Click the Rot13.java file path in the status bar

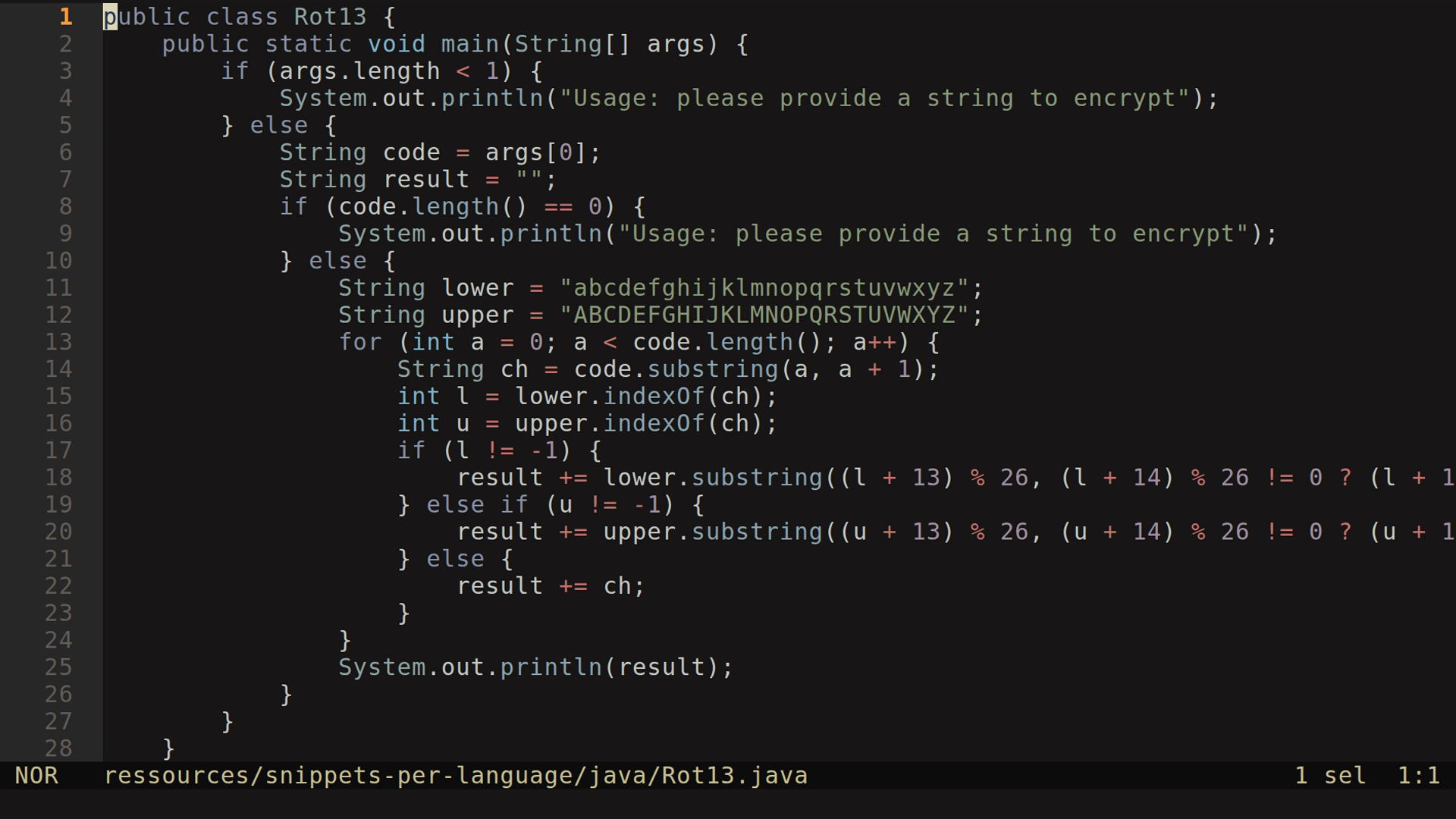[x=455, y=775]
